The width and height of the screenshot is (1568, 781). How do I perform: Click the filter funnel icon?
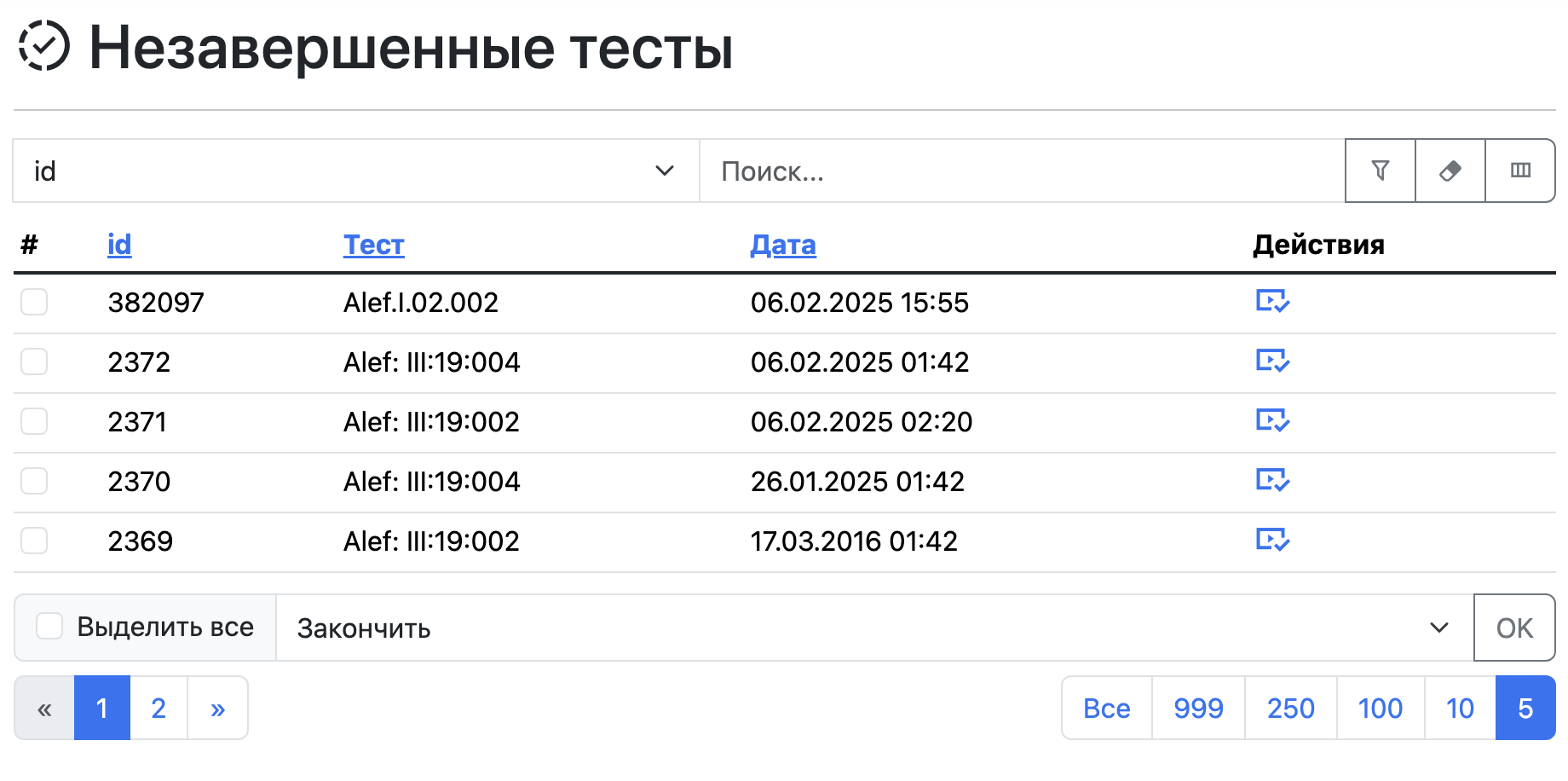pos(1380,171)
